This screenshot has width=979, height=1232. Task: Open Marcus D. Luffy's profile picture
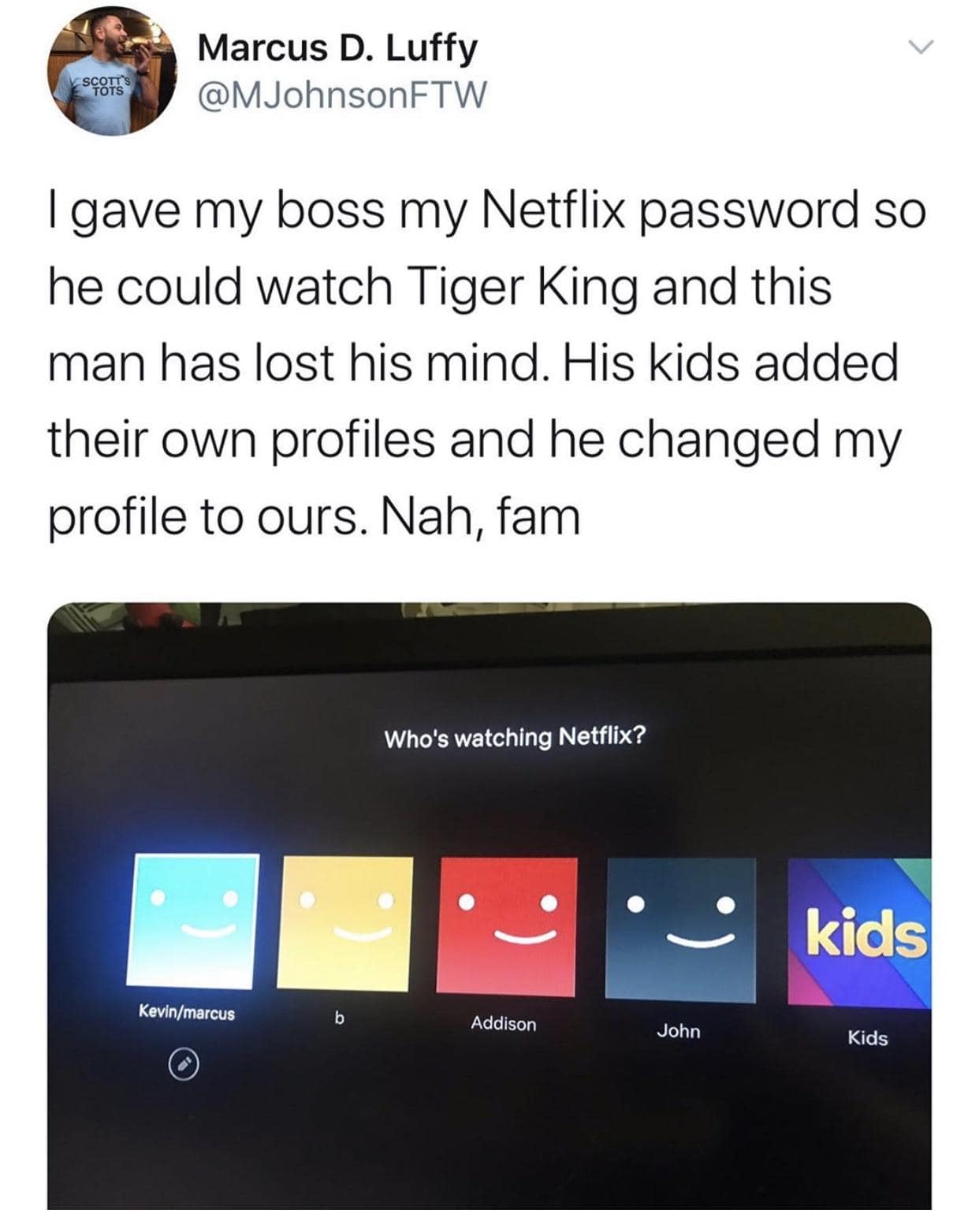tap(111, 71)
